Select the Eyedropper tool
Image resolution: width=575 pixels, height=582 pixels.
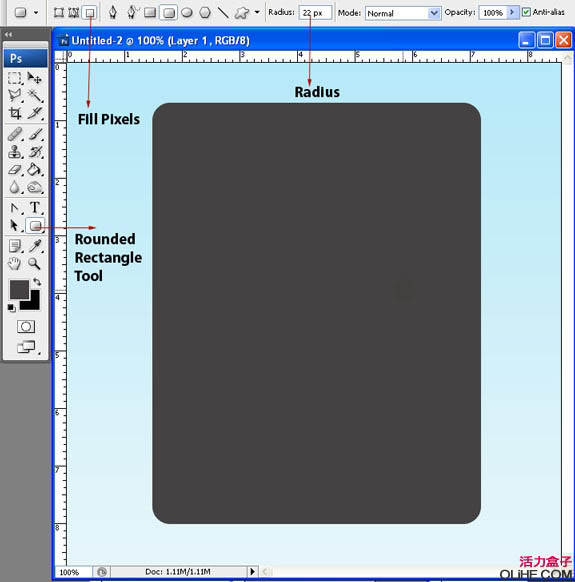tap(35, 246)
